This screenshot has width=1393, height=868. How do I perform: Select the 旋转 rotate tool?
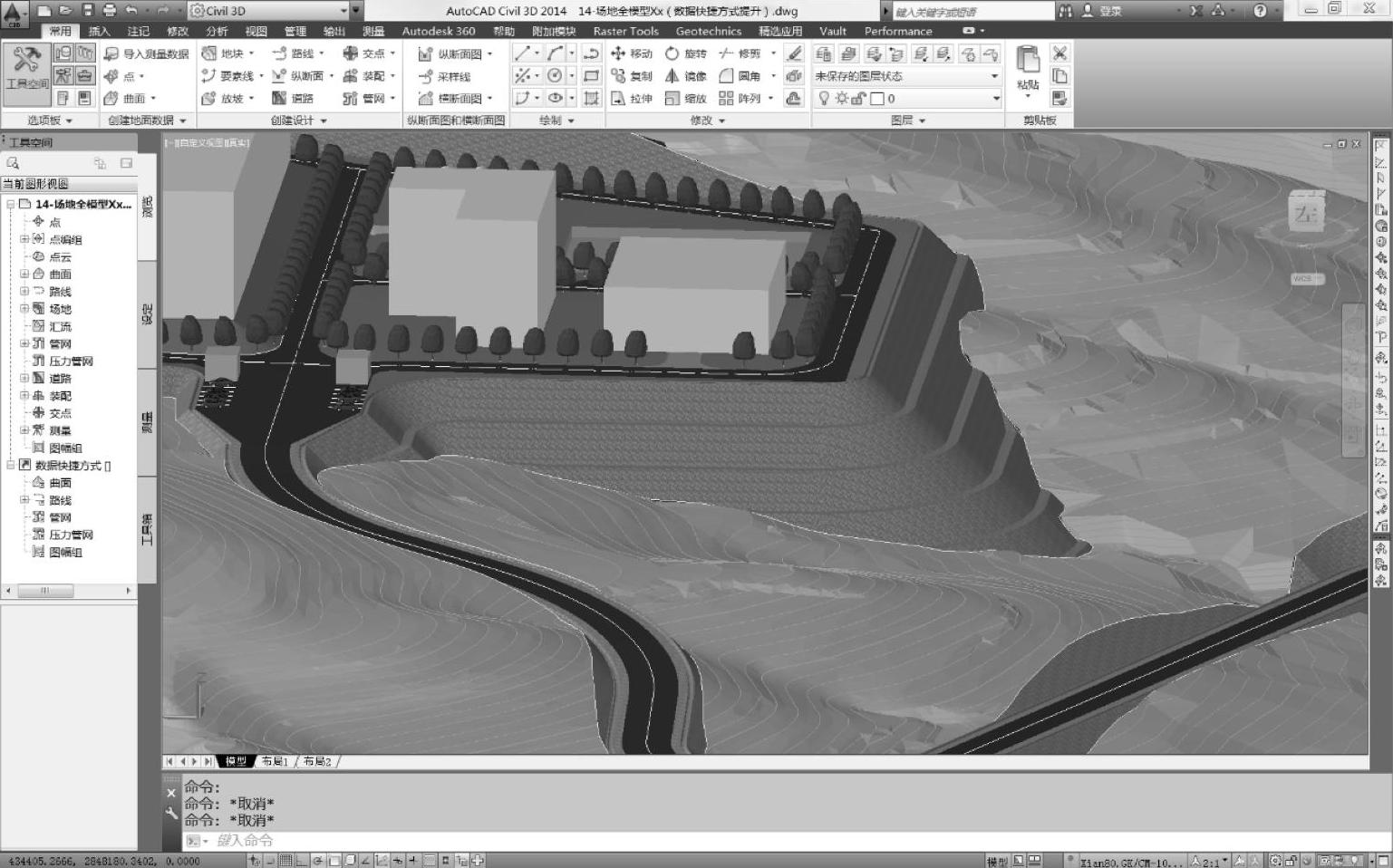(x=686, y=53)
